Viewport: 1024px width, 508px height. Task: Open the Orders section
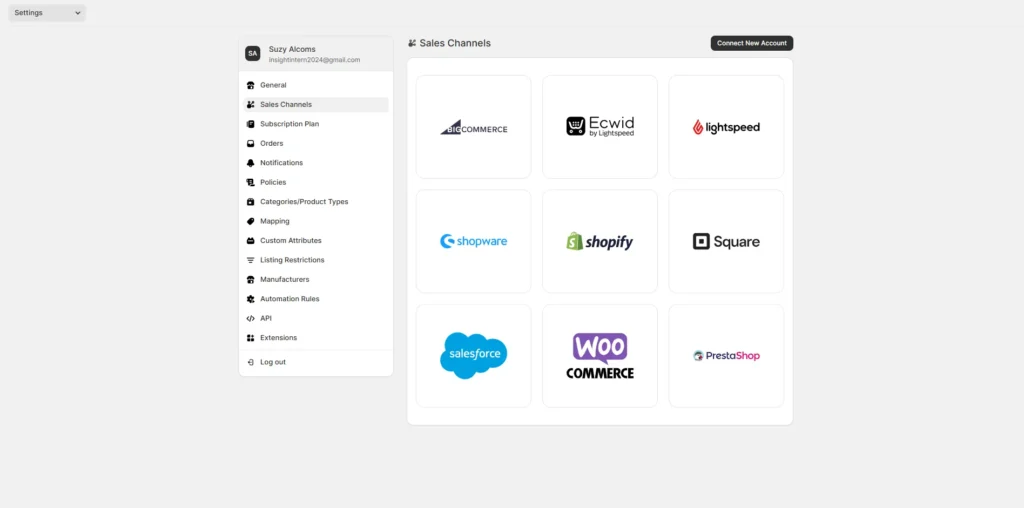tap(272, 144)
